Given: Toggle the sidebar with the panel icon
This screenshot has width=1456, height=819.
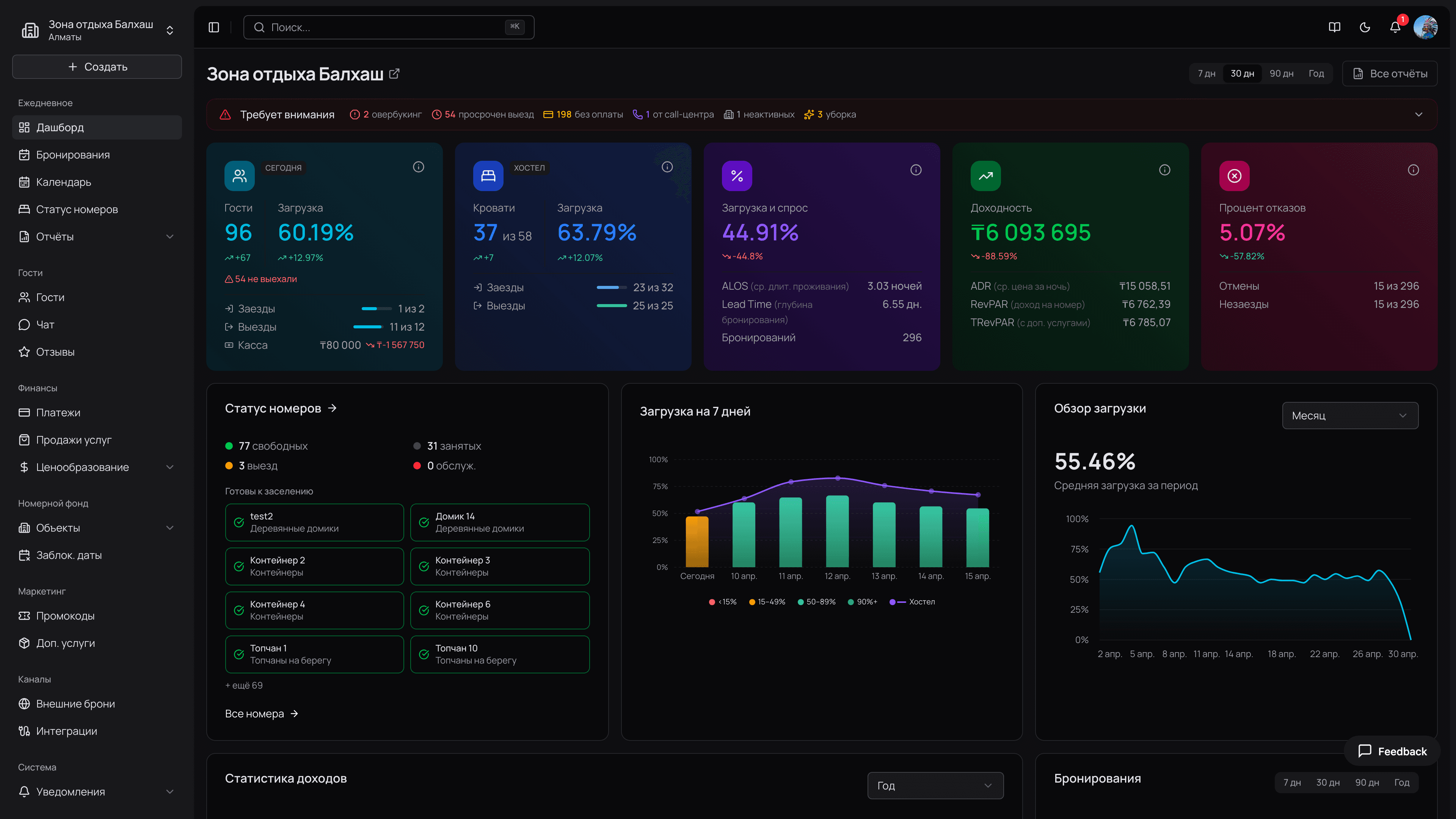Looking at the screenshot, I should pos(213,27).
